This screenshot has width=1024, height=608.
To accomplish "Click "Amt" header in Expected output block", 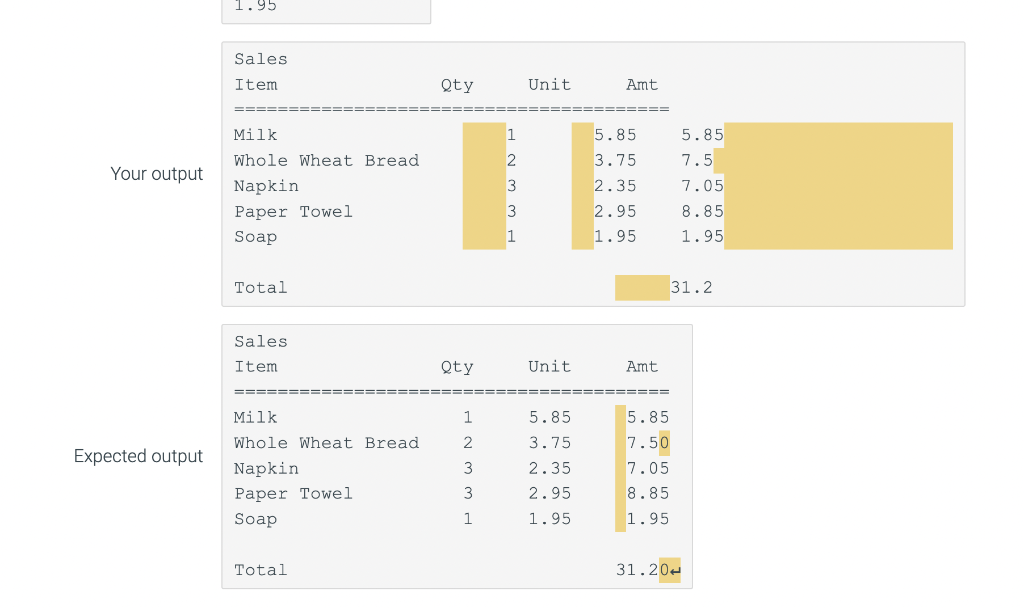I will [x=642, y=366].
